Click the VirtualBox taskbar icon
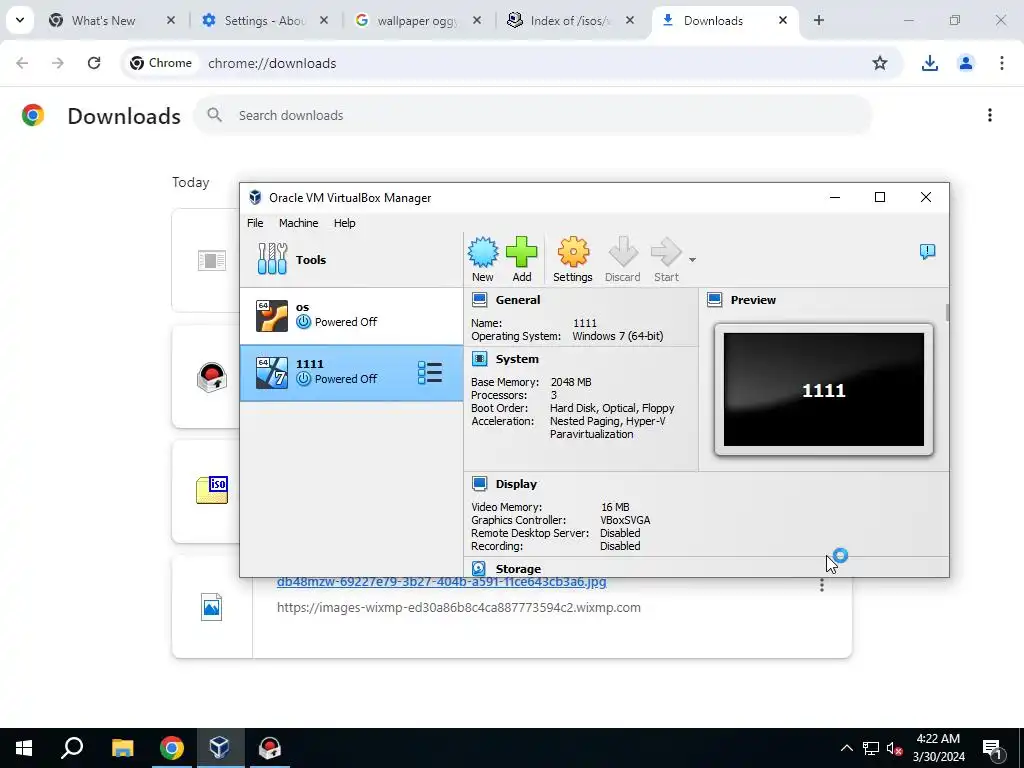Screen dimensions: 1024x768 (x=220, y=748)
